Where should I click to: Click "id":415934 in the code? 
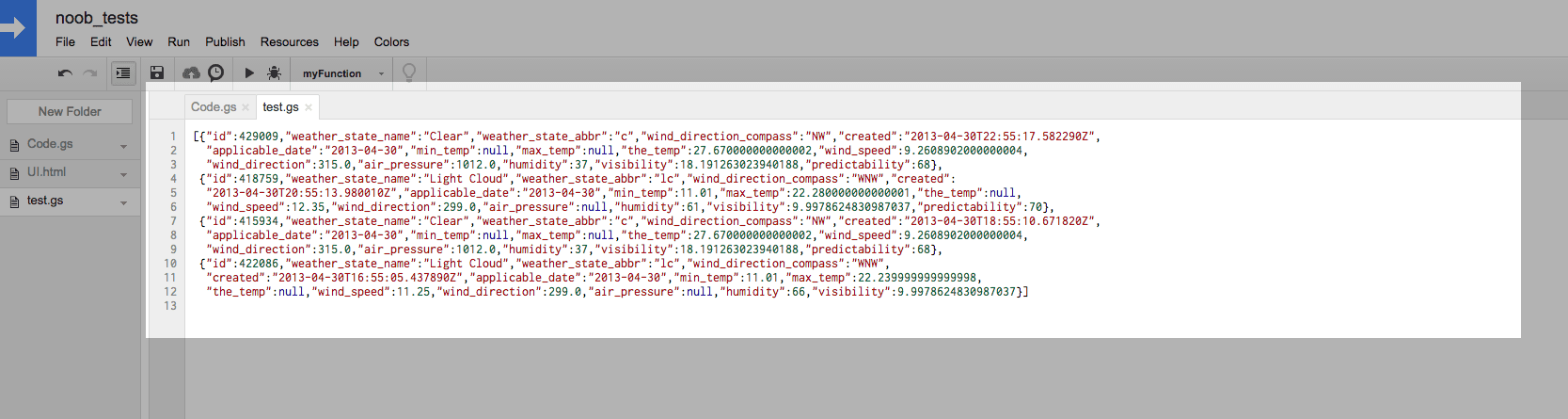tap(243, 221)
